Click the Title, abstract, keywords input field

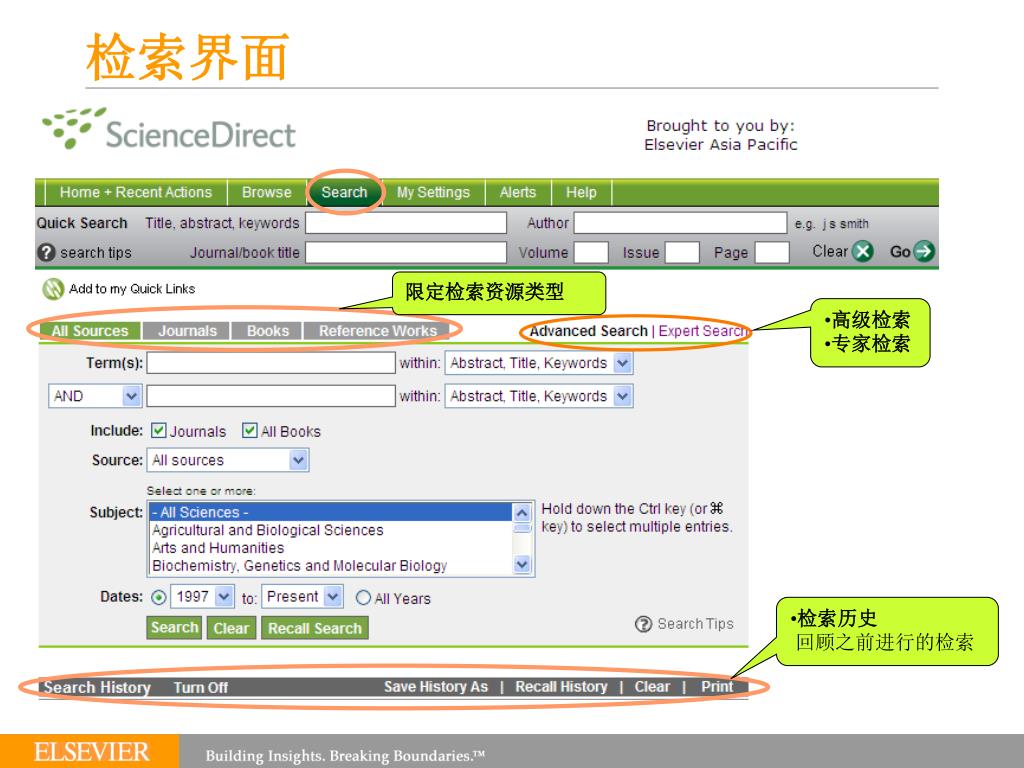[406, 223]
